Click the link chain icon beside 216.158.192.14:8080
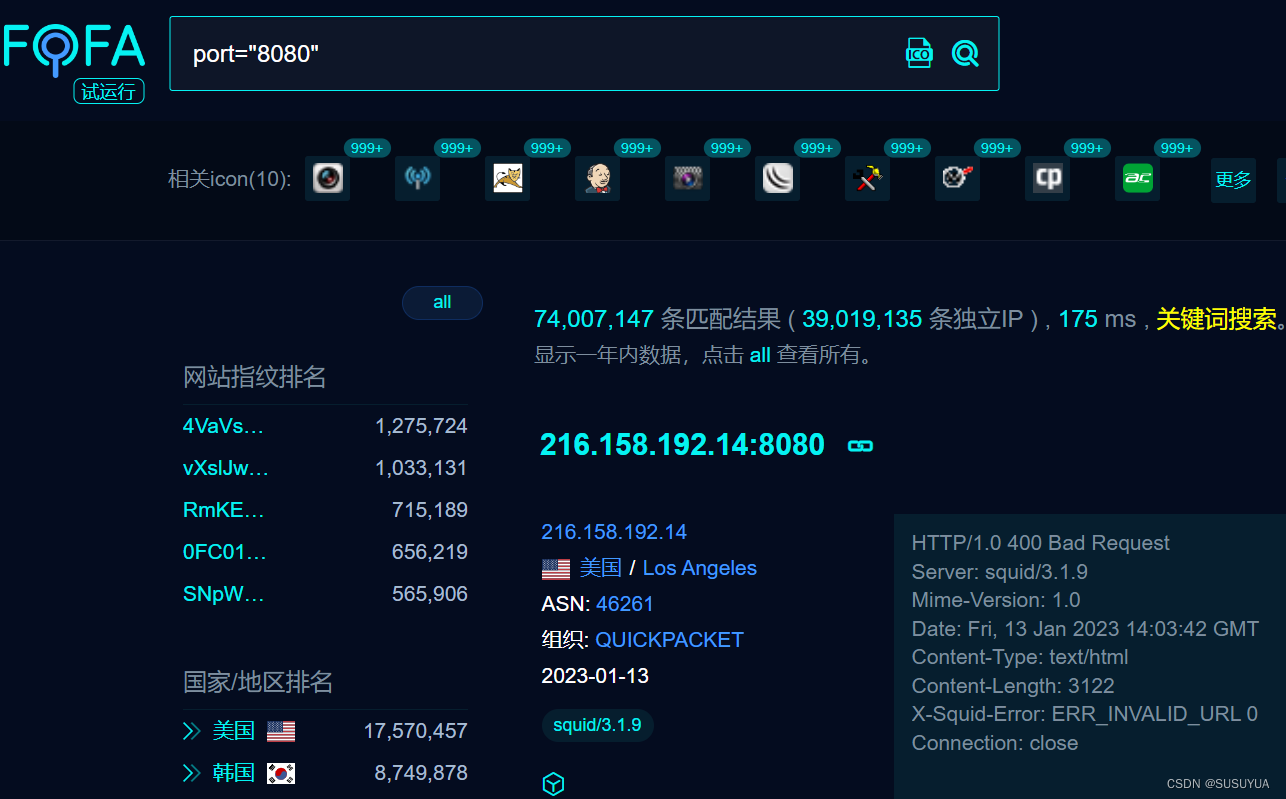1286x799 pixels. click(x=860, y=446)
